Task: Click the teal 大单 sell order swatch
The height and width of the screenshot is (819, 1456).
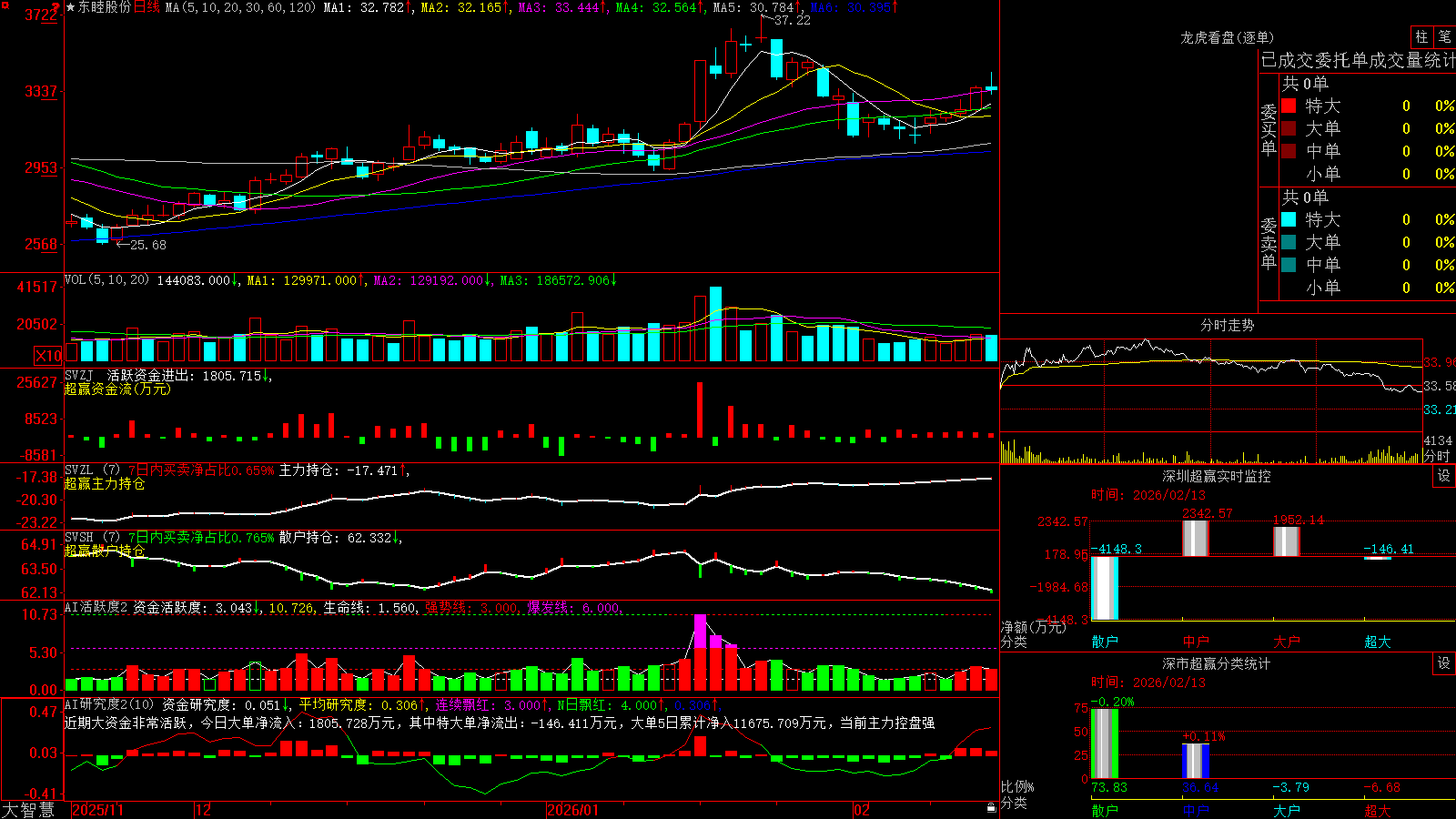Action: tap(1289, 242)
